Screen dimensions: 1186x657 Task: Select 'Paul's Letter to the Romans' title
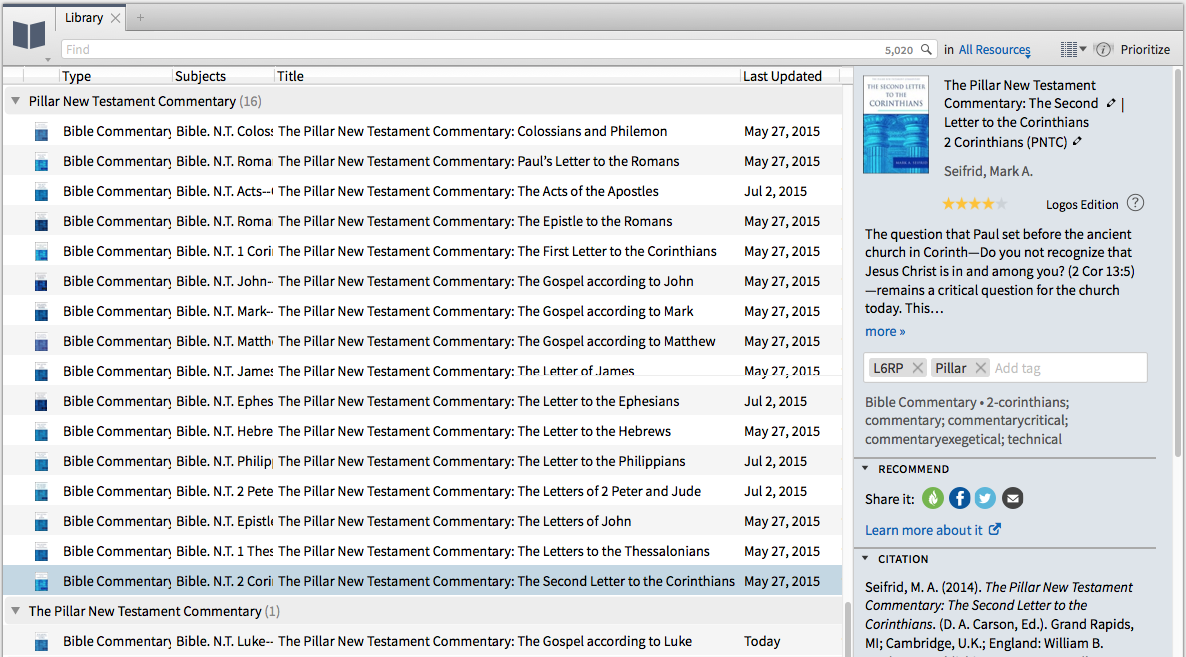tap(479, 161)
